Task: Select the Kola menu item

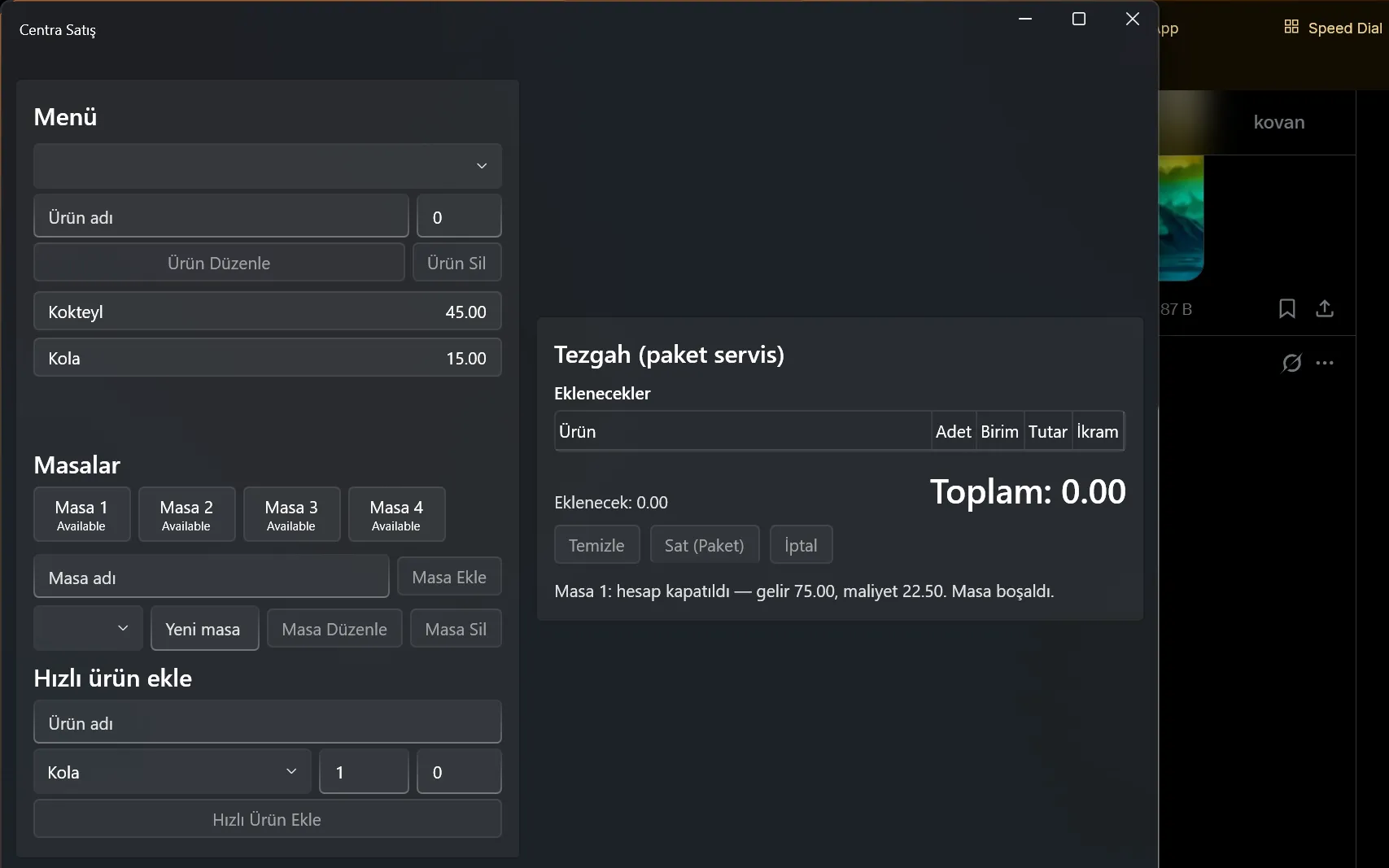Action: tap(267, 358)
